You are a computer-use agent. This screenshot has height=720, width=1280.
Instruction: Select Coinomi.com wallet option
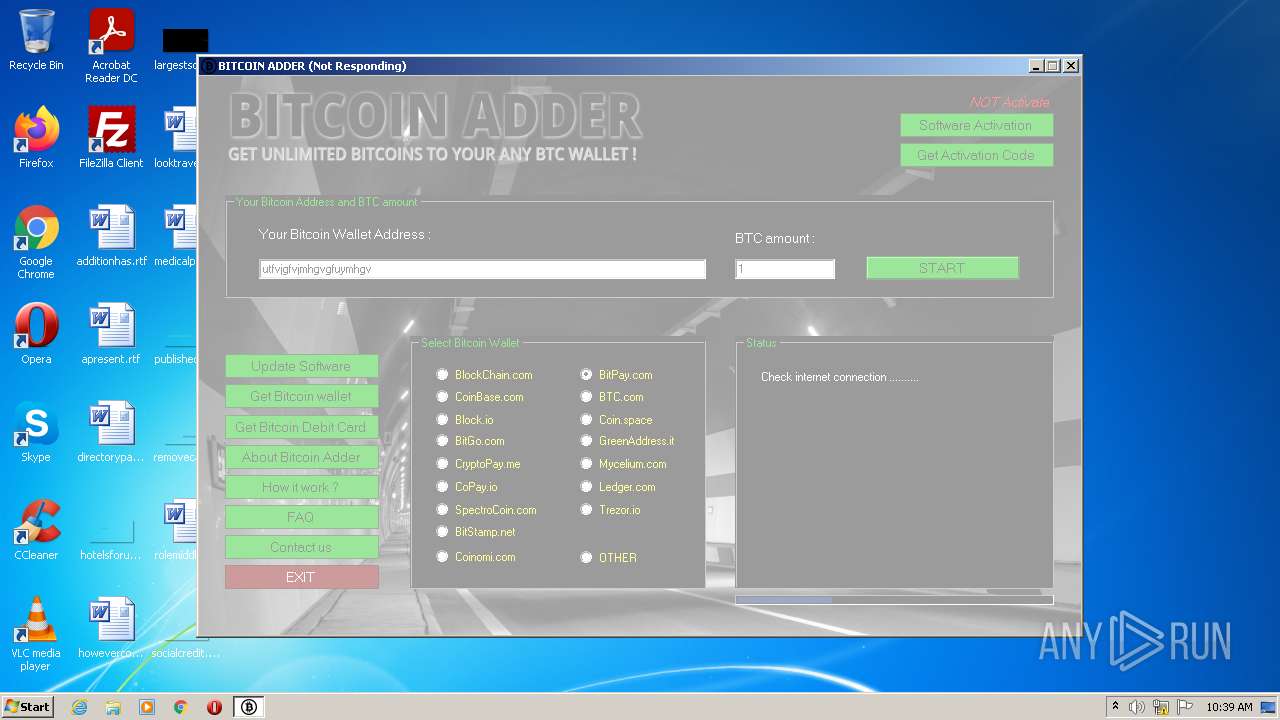point(477,557)
